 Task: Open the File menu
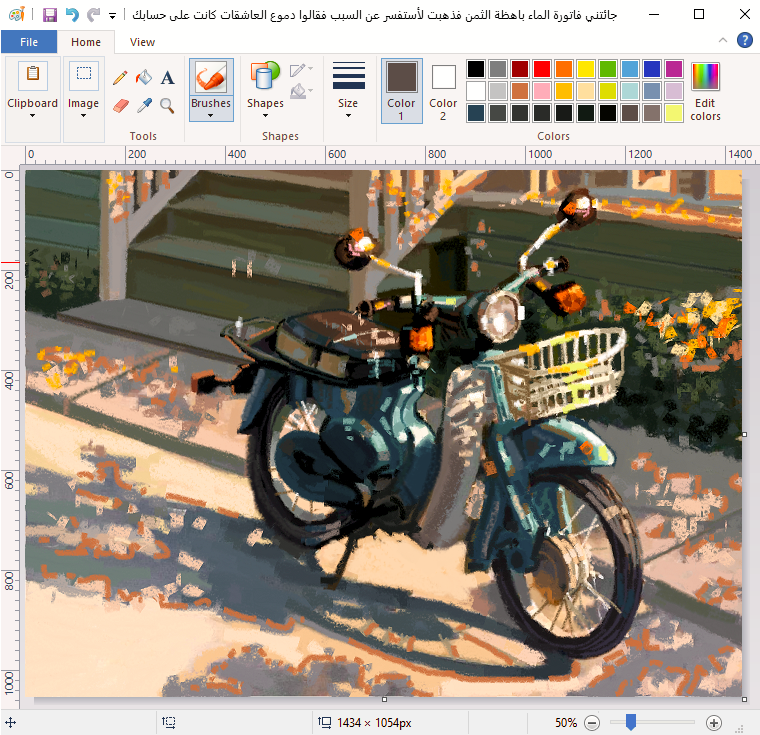point(29,42)
